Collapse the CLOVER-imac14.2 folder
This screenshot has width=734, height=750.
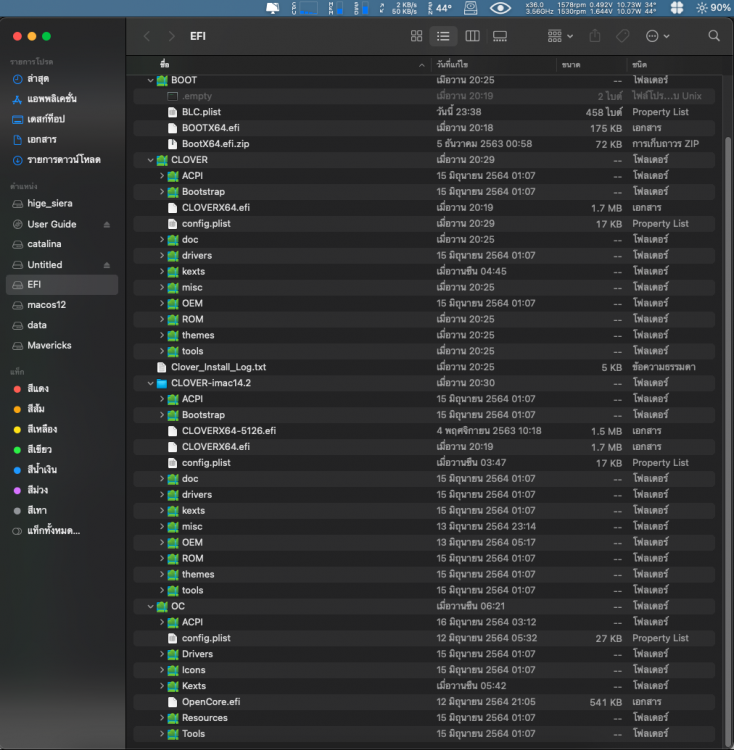pos(151,383)
